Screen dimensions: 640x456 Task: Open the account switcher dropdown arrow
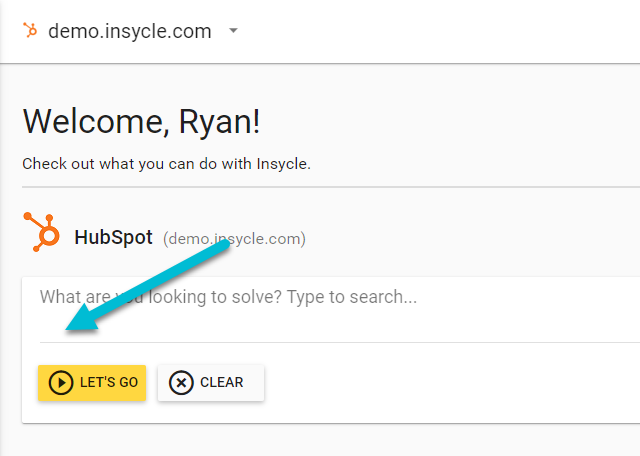pyautogui.click(x=233, y=31)
